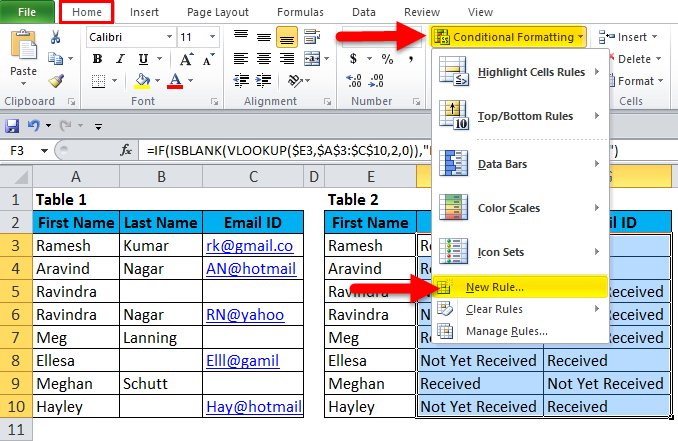Set Middle Align for cells
Viewport: 678px width, 441px height.
tap(264, 37)
